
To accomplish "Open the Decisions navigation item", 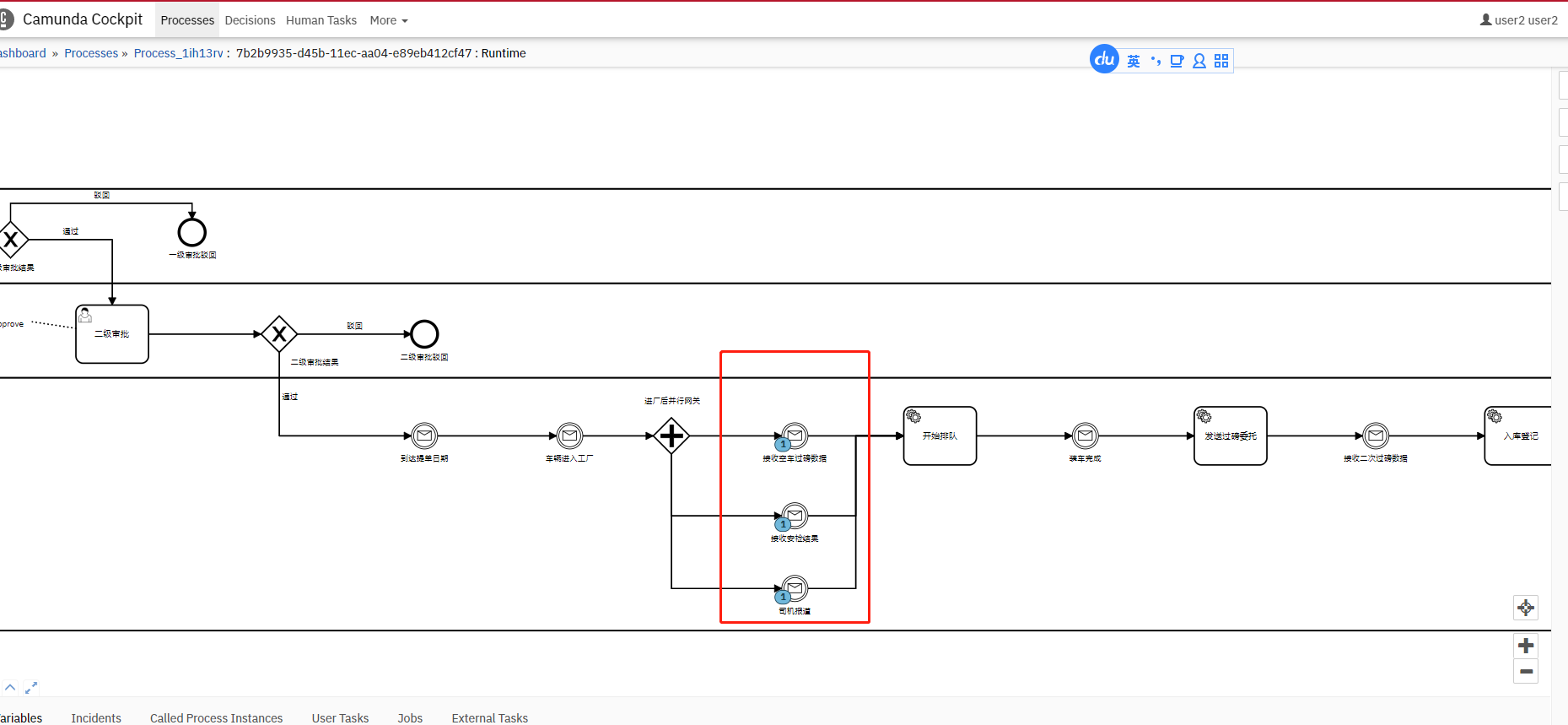I will tap(250, 20).
